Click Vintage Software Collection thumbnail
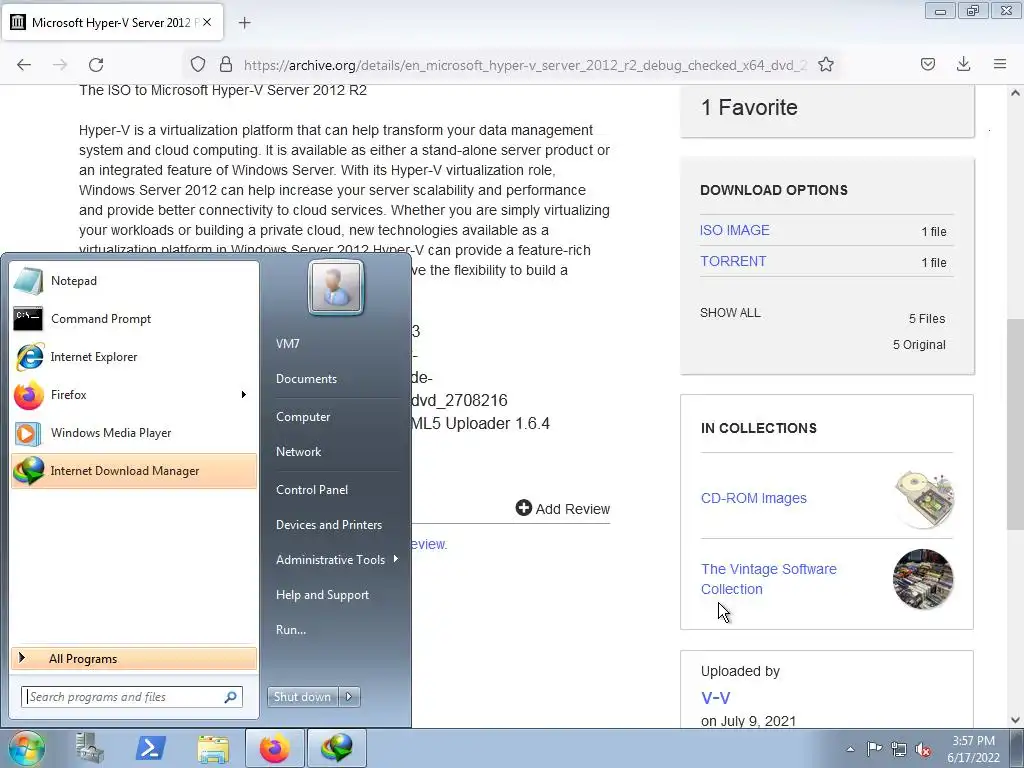The width and height of the screenshot is (1024, 768). tap(923, 579)
